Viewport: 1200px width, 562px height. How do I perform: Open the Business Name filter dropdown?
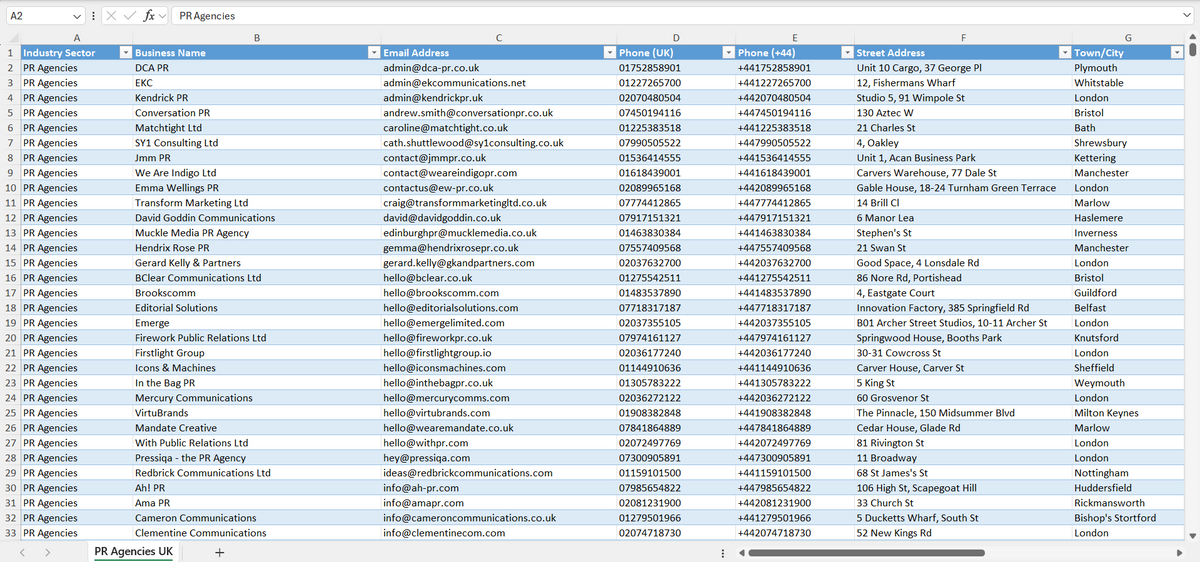point(374,52)
